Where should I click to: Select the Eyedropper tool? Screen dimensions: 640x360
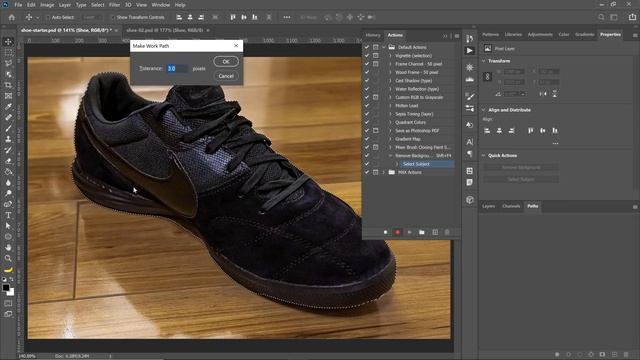[x=8, y=107]
